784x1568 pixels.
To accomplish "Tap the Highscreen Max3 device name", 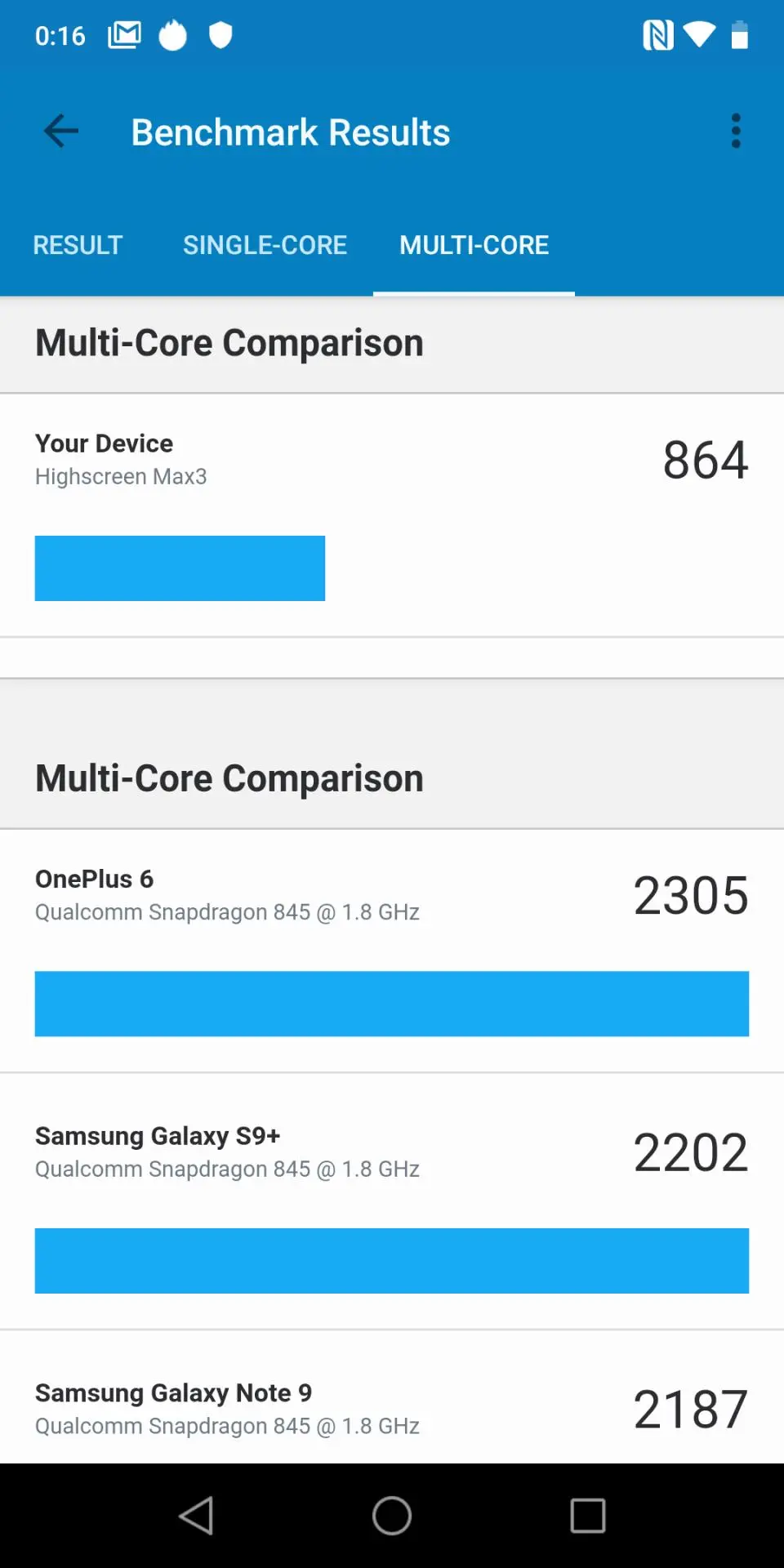I will [121, 476].
